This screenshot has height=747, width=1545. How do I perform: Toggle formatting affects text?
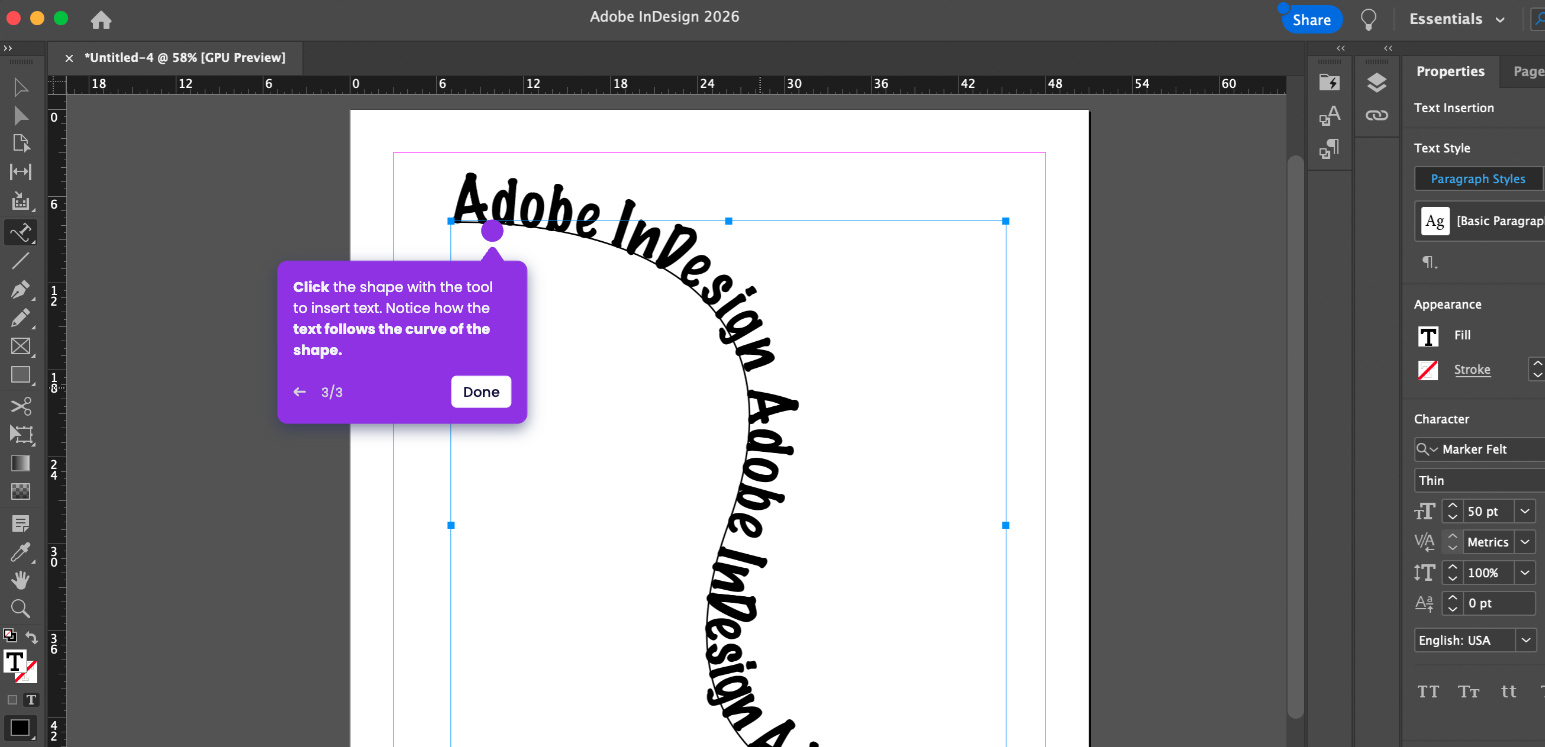tap(31, 700)
